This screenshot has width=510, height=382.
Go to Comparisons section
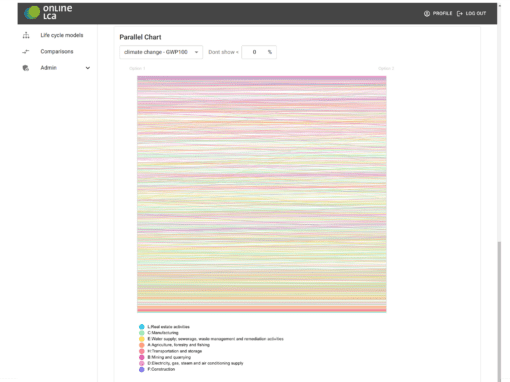click(x=57, y=52)
